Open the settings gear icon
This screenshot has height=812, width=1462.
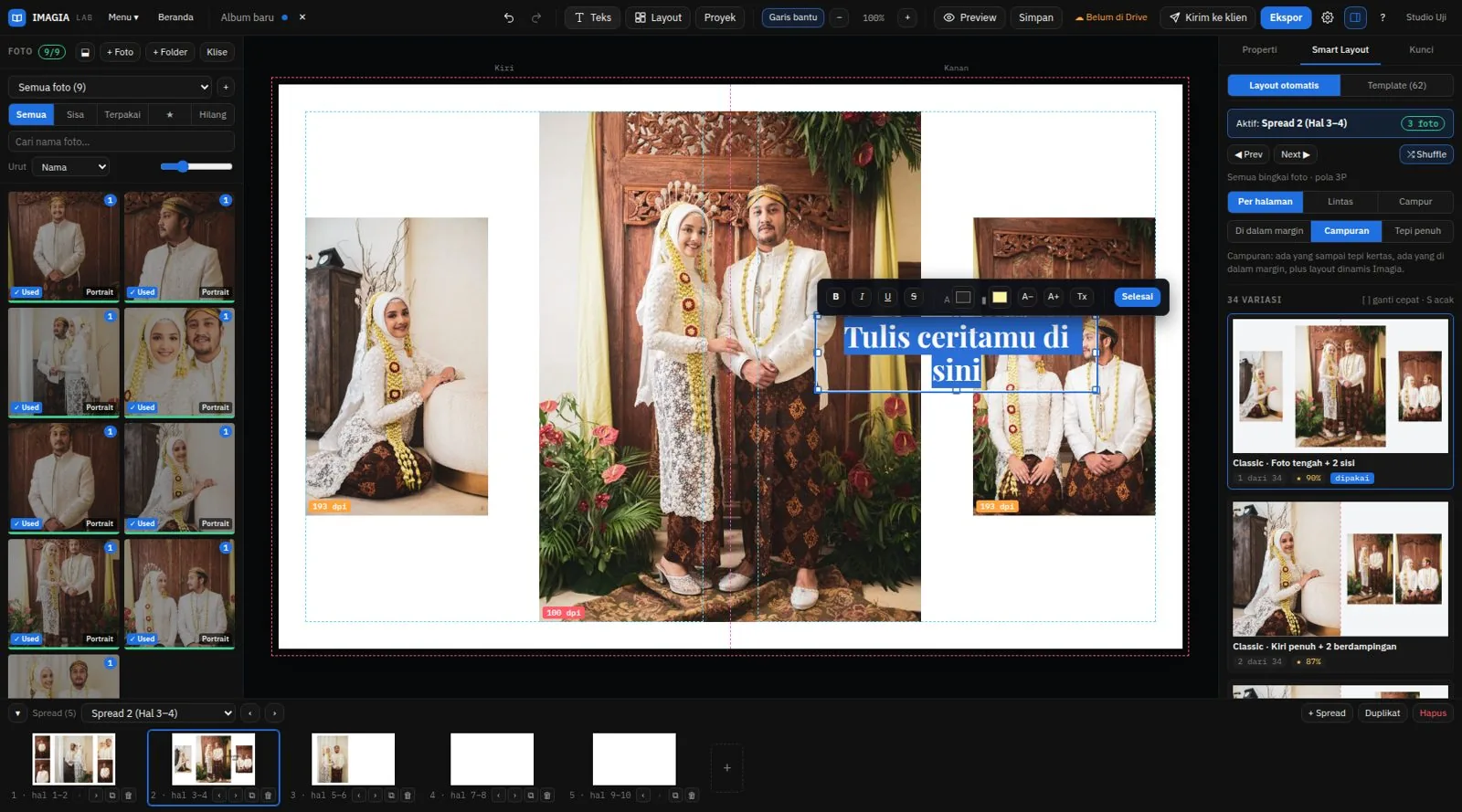click(x=1328, y=17)
